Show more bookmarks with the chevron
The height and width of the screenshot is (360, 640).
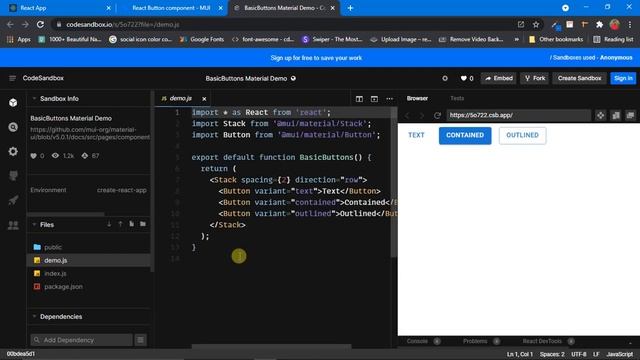pos(516,39)
